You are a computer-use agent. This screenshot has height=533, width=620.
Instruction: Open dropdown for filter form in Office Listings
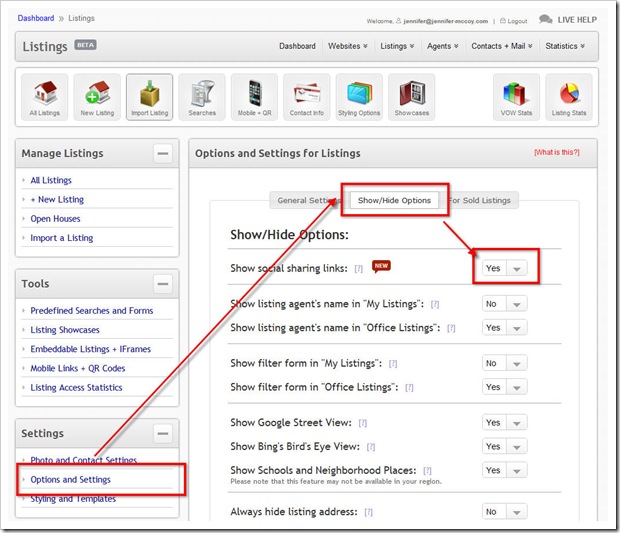(505, 387)
